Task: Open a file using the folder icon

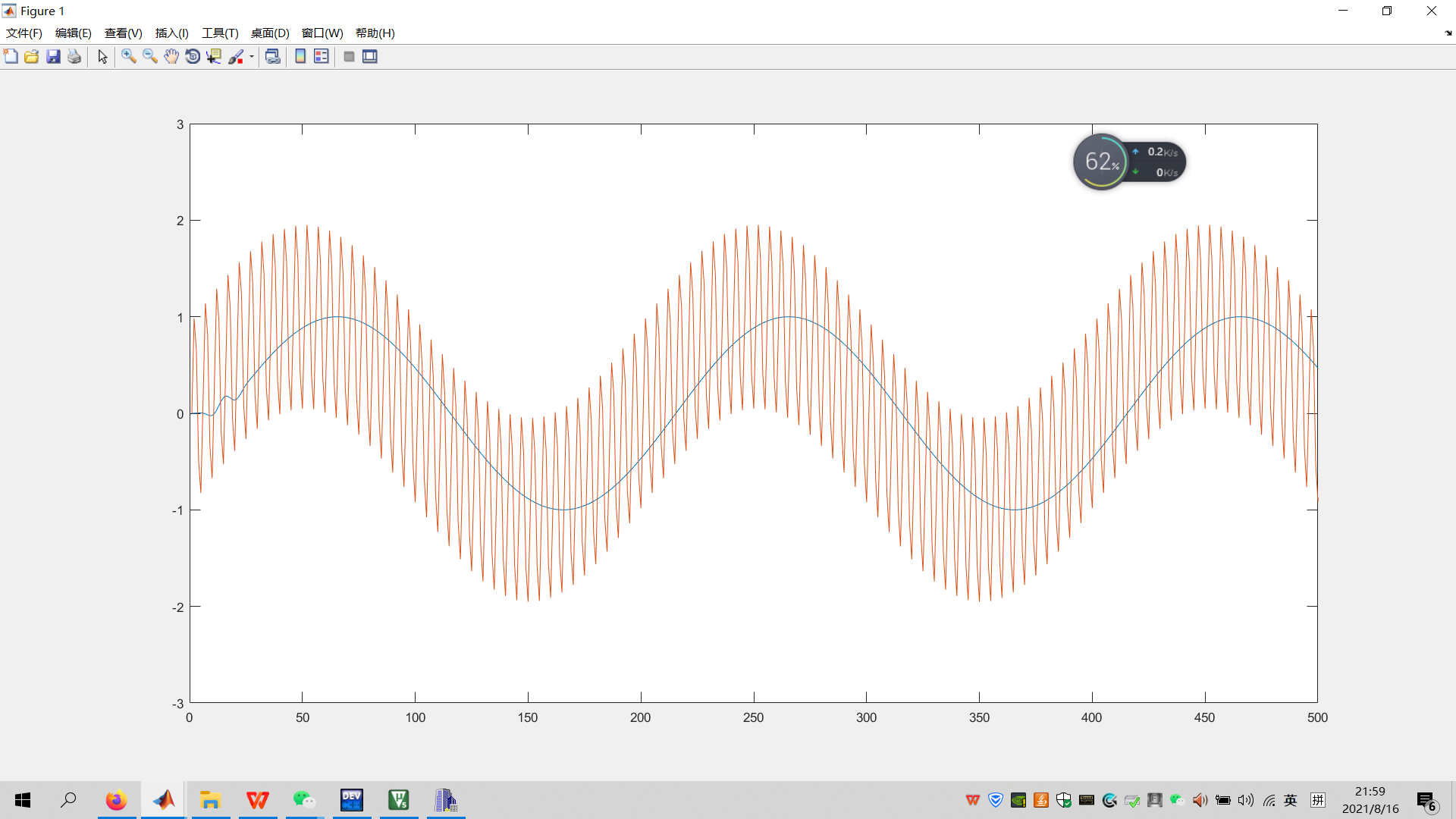Action: 32,57
